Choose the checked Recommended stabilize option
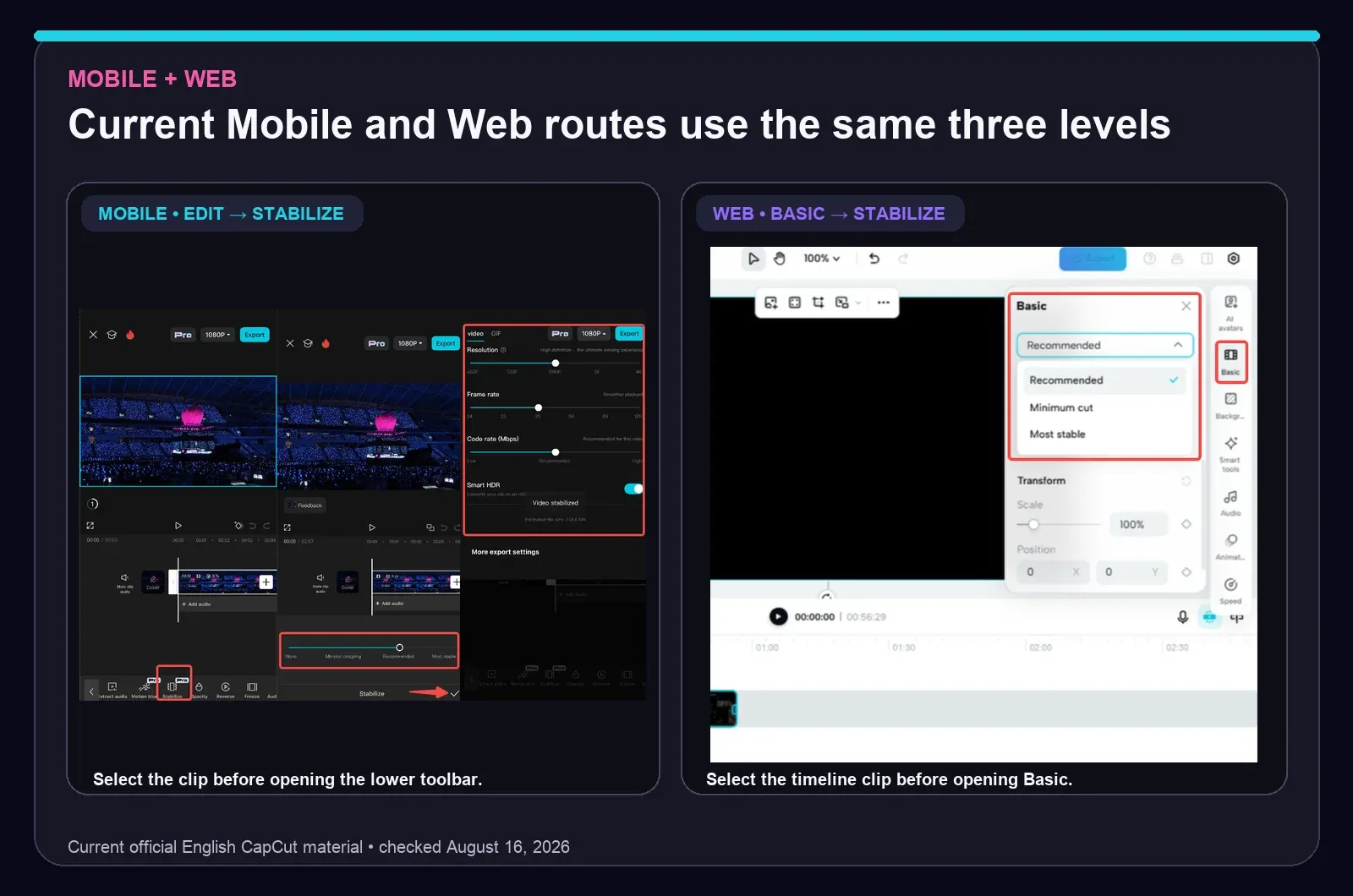 (x=1104, y=380)
